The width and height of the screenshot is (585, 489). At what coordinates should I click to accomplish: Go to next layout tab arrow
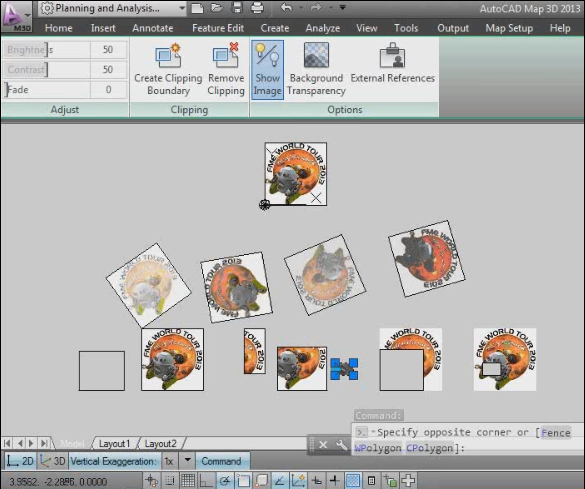[32, 443]
